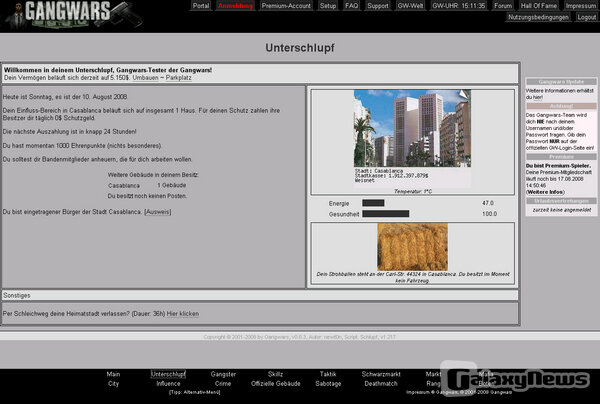Open Main in the bottom navigation

[x=113, y=374]
